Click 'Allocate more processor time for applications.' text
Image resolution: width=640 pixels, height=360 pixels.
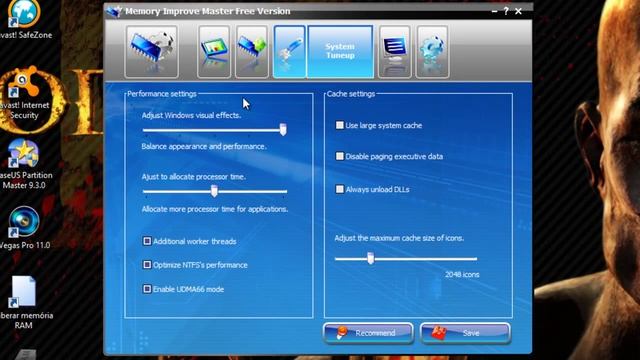(215, 209)
